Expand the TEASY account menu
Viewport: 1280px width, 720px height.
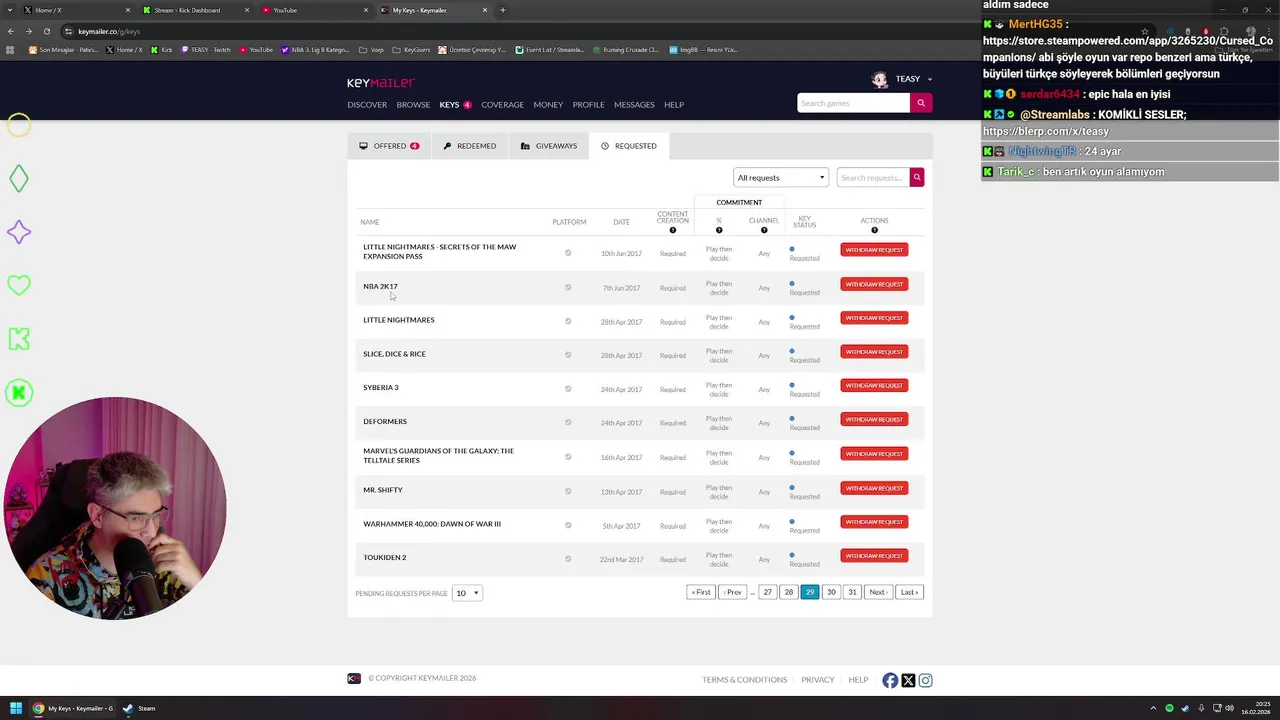913,79
